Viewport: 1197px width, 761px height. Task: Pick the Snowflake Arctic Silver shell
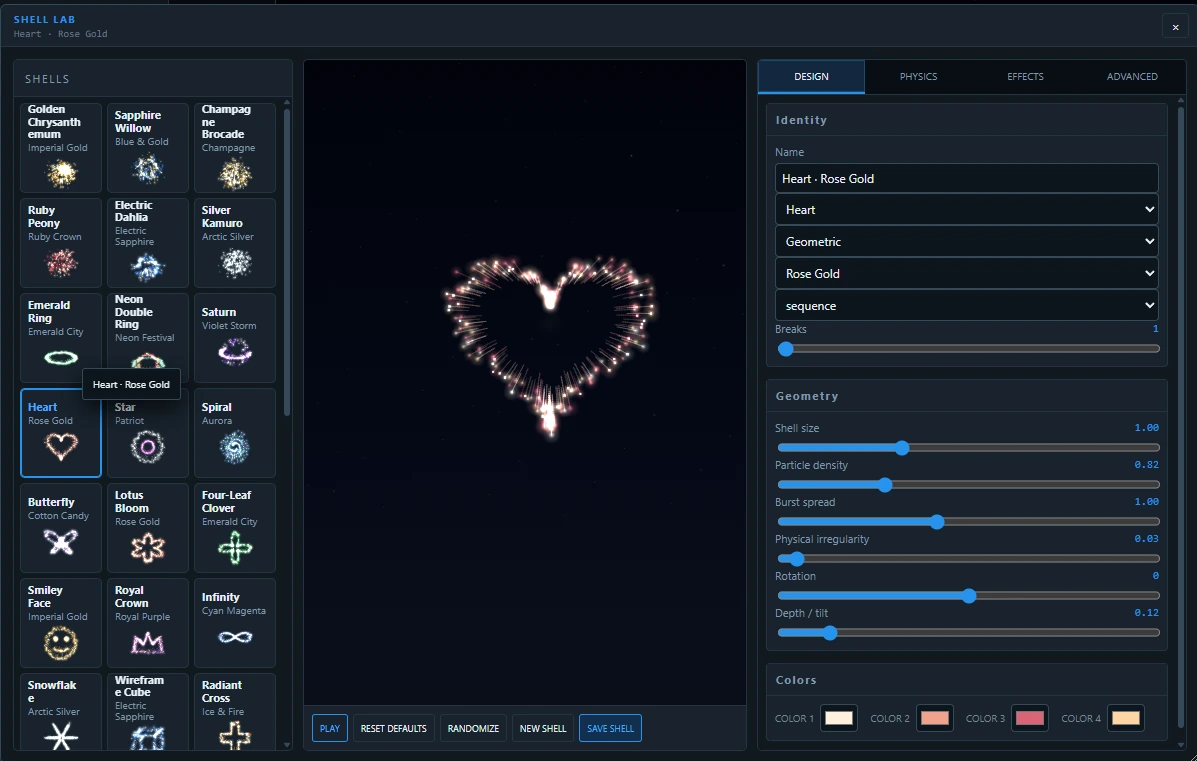pyautogui.click(x=61, y=712)
